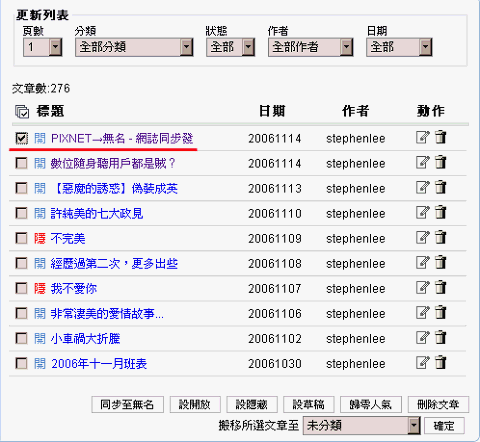Select the 【惡魔的誘惑】 row checkbox
This screenshot has height=442, width=480.
(x=21, y=188)
